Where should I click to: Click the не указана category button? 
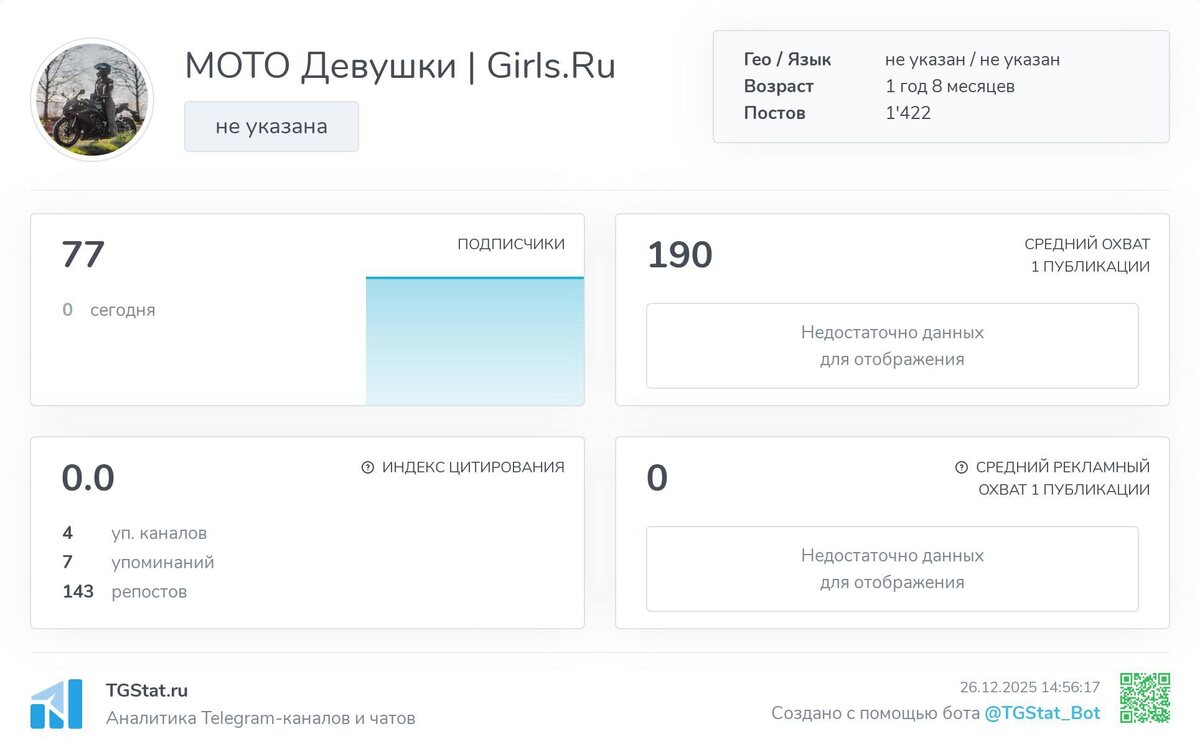click(271, 126)
